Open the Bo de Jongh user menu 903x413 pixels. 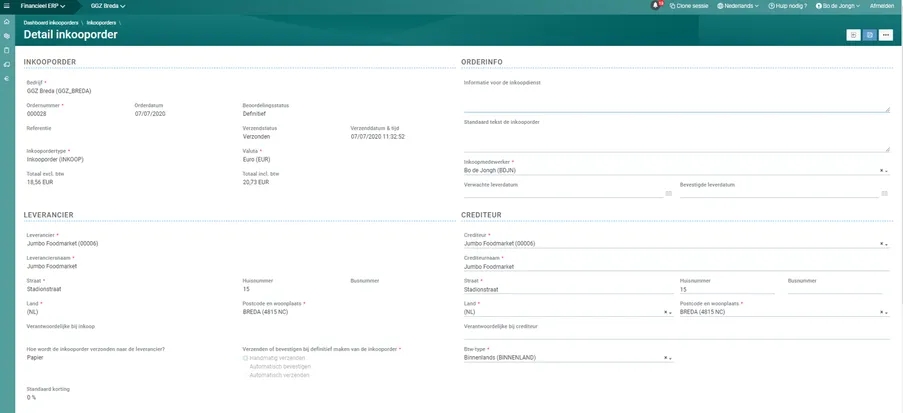pyautogui.click(x=838, y=6)
